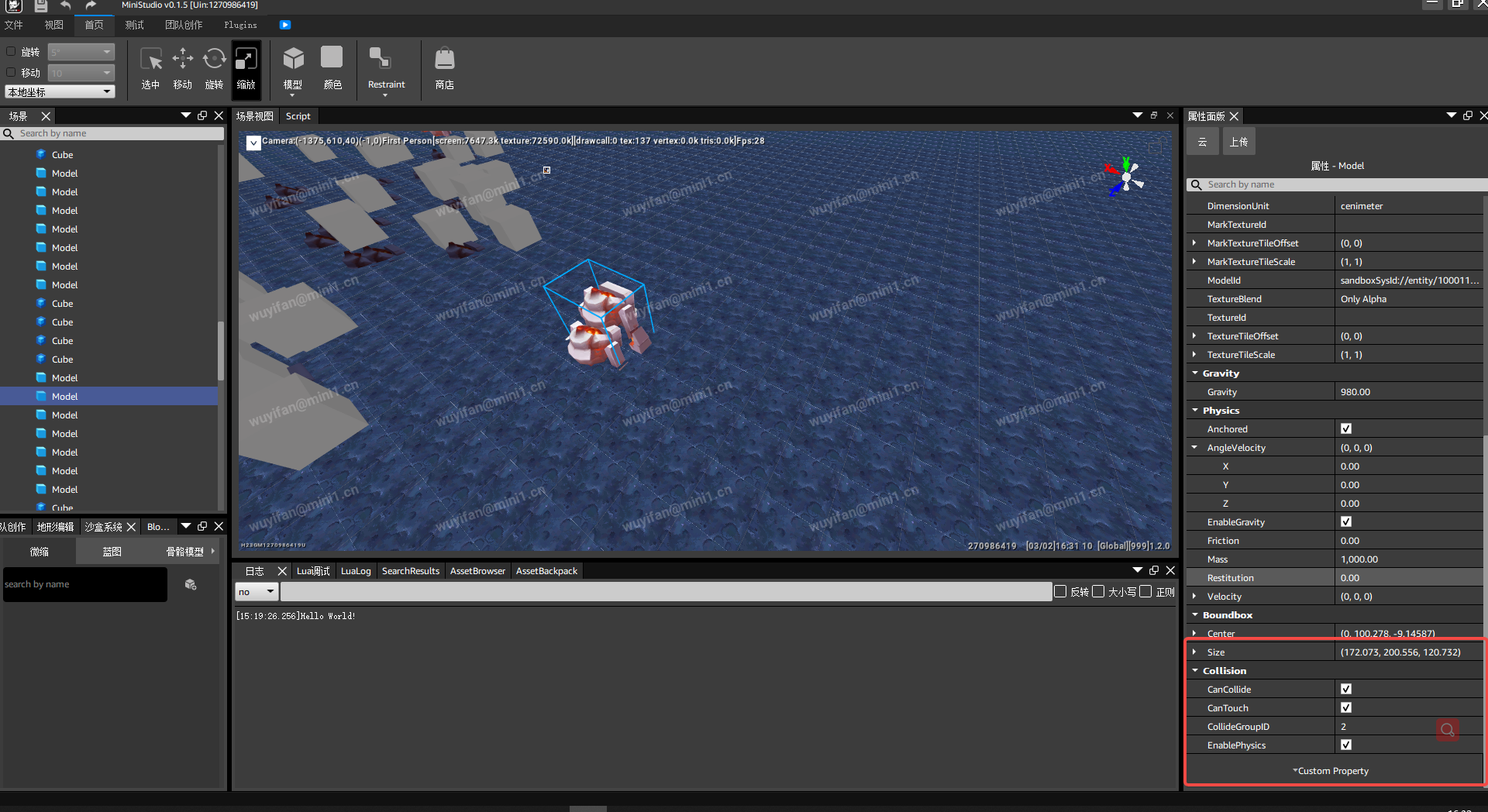The height and width of the screenshot is (812, 1488).
Task: Click the save disk icon in title bar
Action: 41,5
